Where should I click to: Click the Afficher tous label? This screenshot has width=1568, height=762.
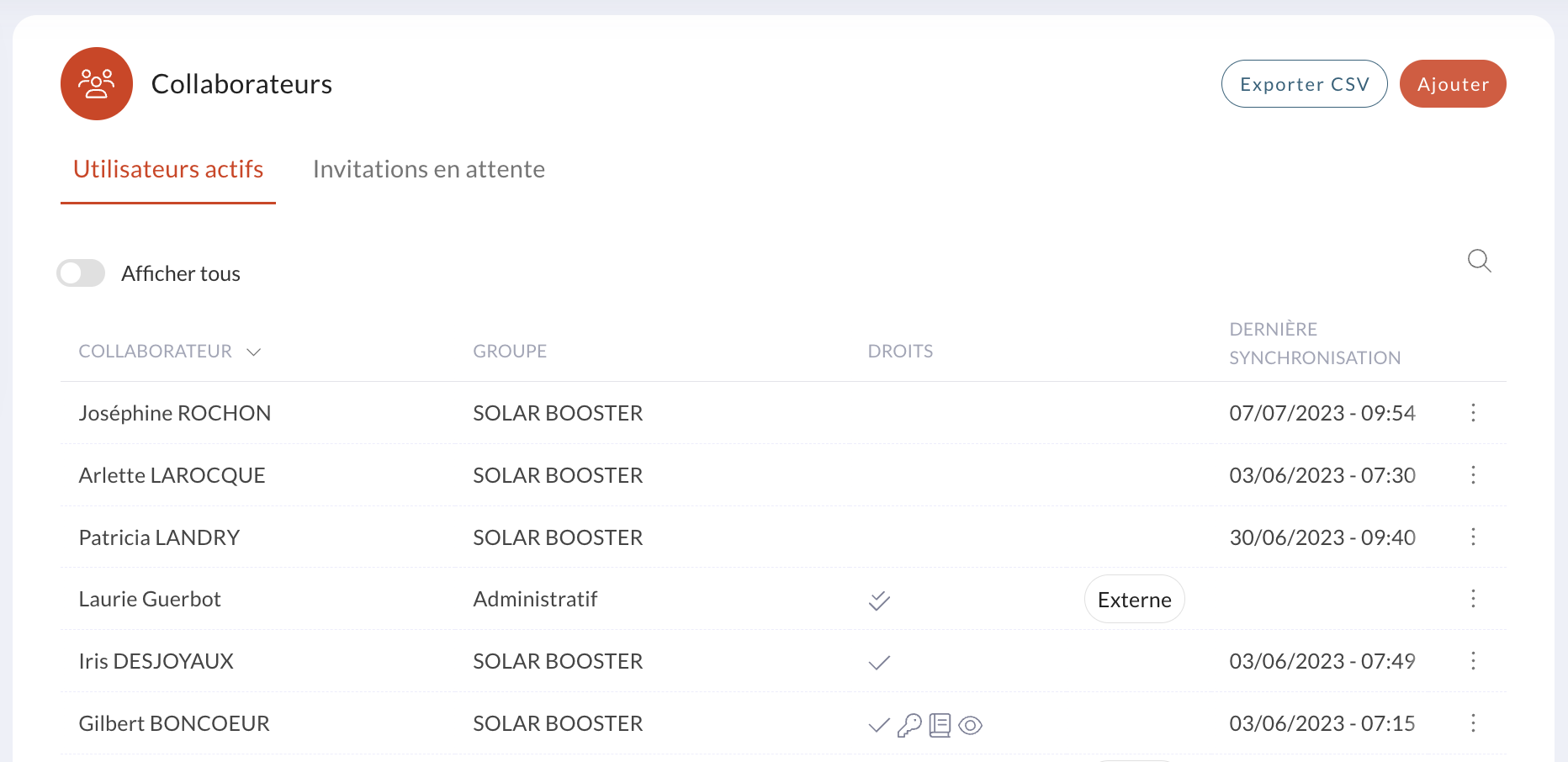pos(181,273)
